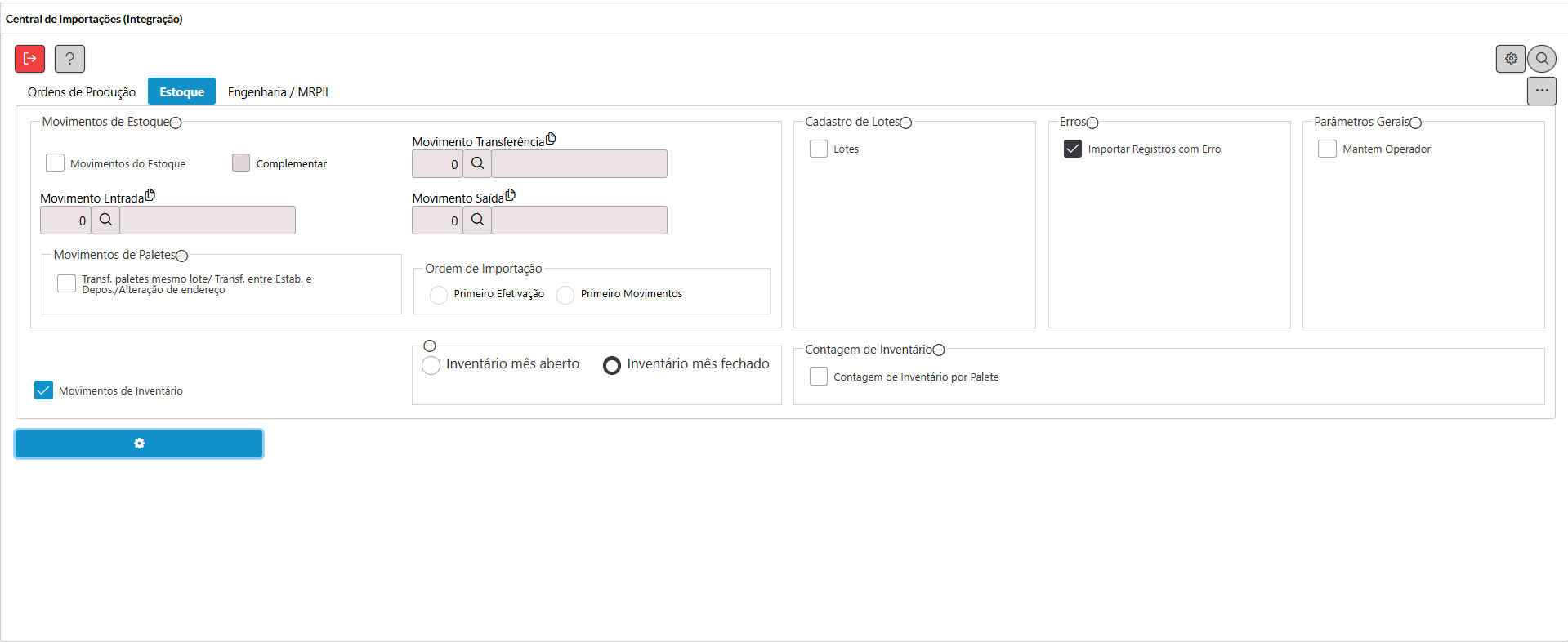Open the three-dots more options button
This screenshot has height=642, width=1568.
(1541, 91)
